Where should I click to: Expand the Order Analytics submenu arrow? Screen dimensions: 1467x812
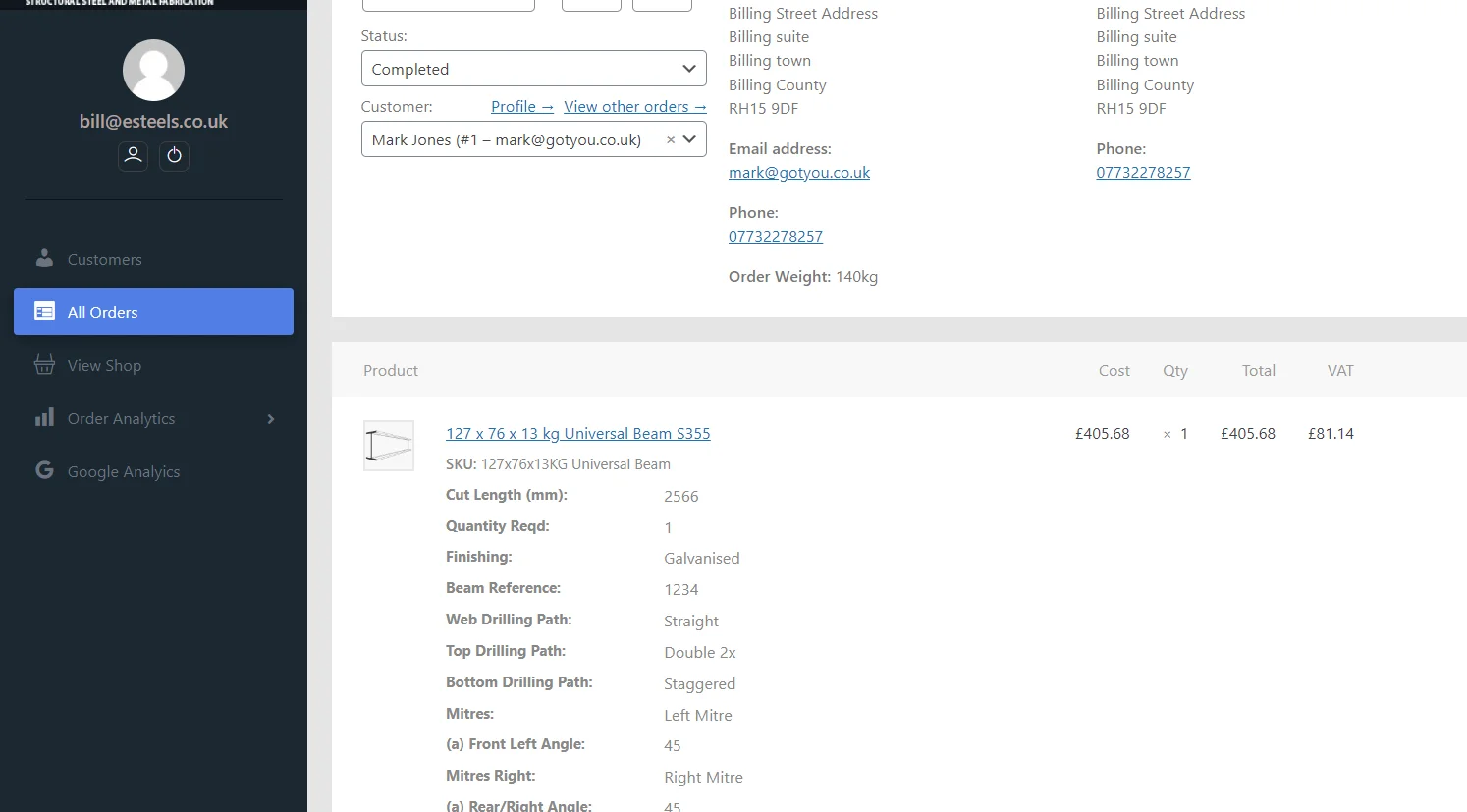[271, 419]
